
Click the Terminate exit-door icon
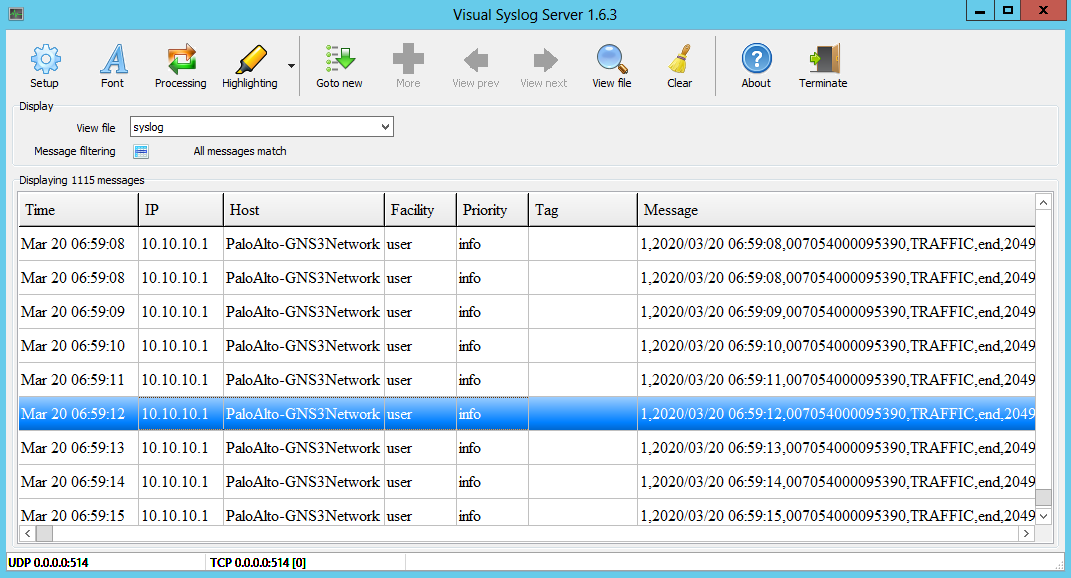coord(822,66)
